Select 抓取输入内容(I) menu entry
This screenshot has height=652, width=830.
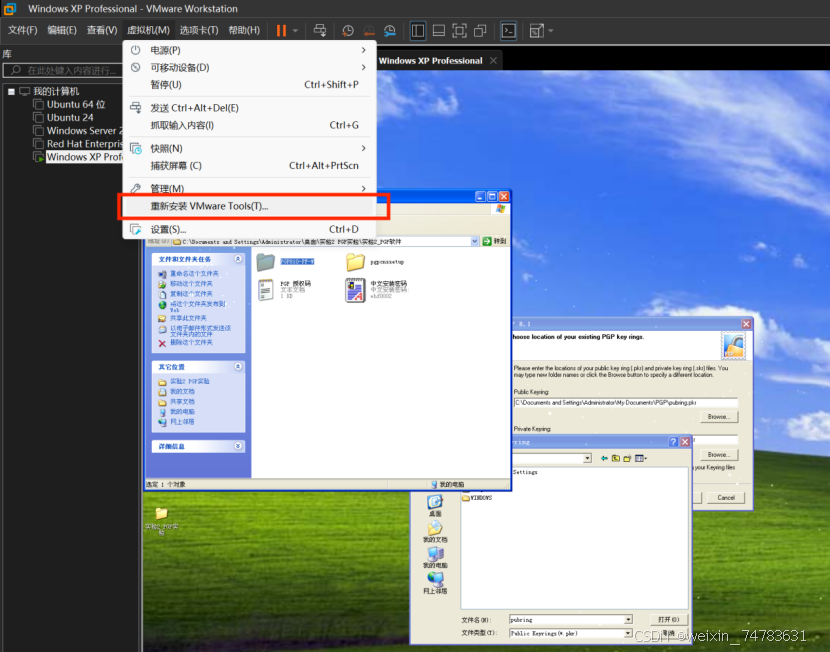click(x=249, y=125)
